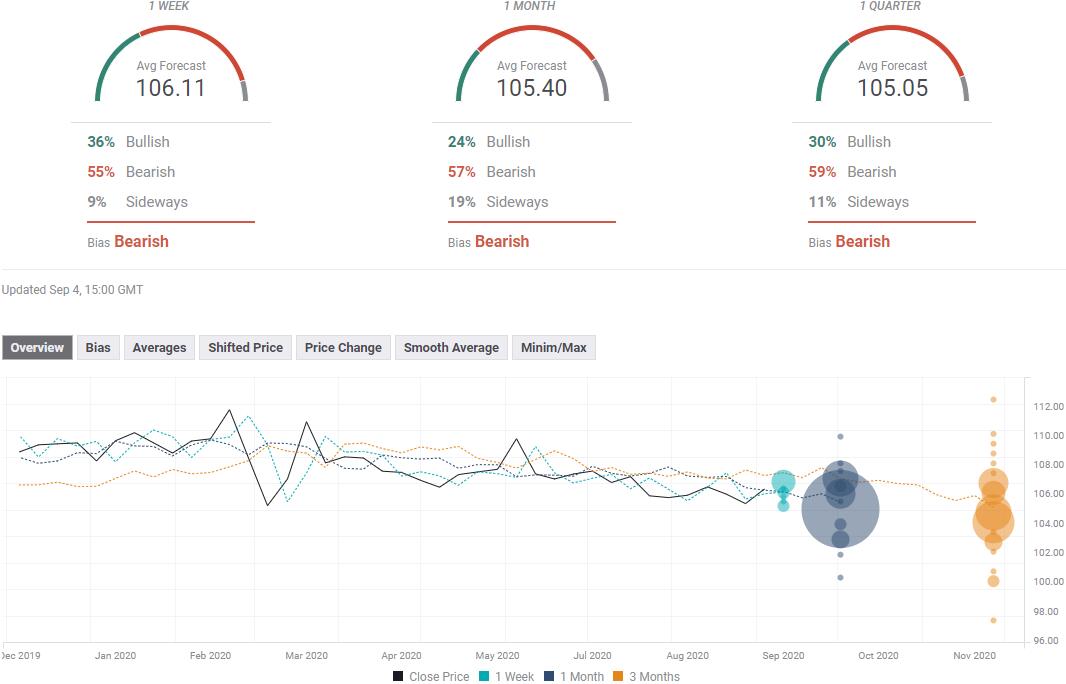Select the Smooth Average tab

pos(451,347)
